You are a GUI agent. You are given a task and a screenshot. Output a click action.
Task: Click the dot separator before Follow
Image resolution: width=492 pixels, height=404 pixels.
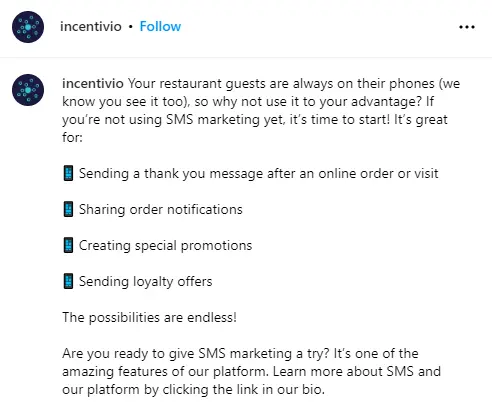(x=131, y=27)
